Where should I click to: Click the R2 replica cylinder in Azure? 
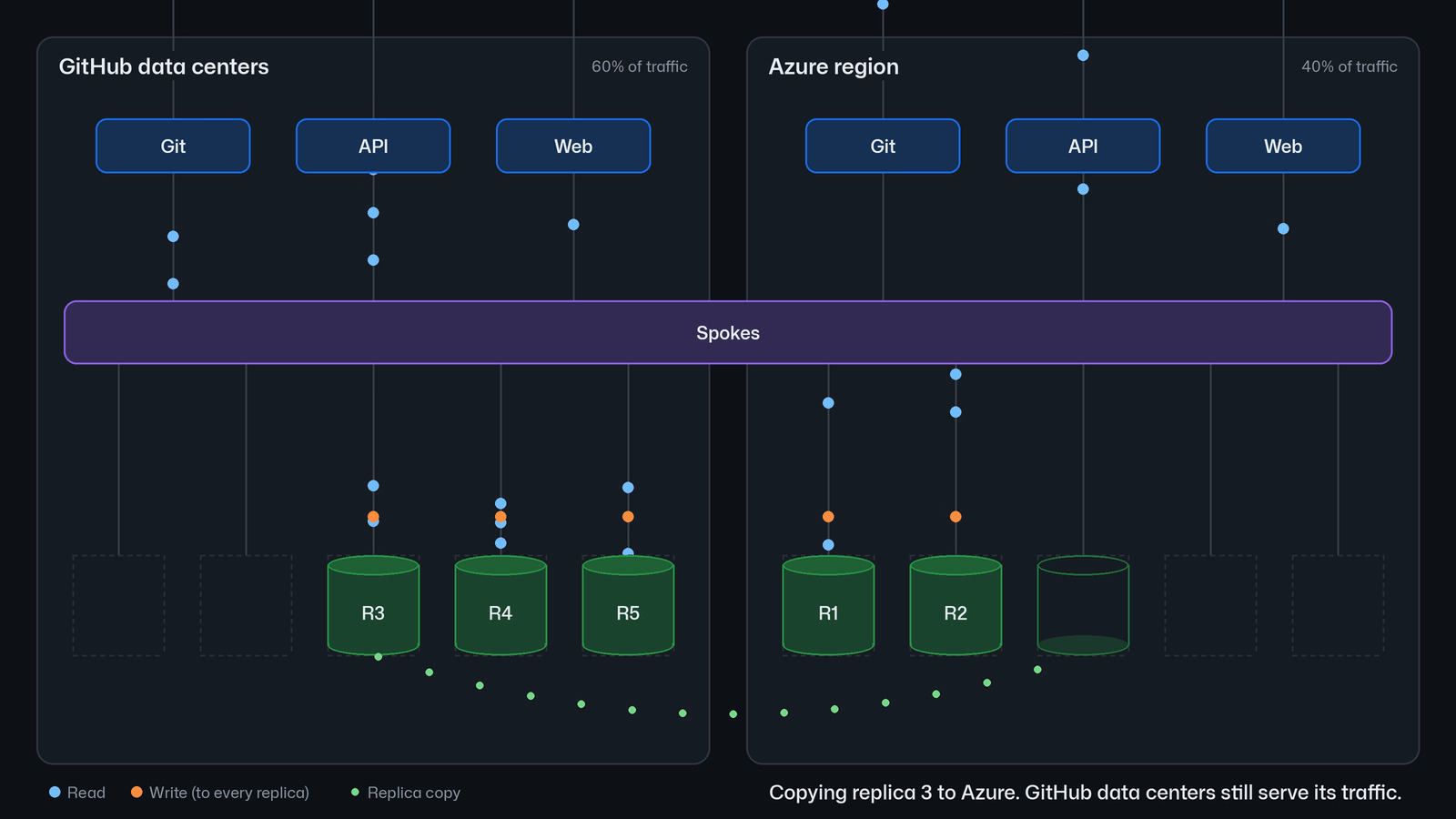(x=955, y=605)
